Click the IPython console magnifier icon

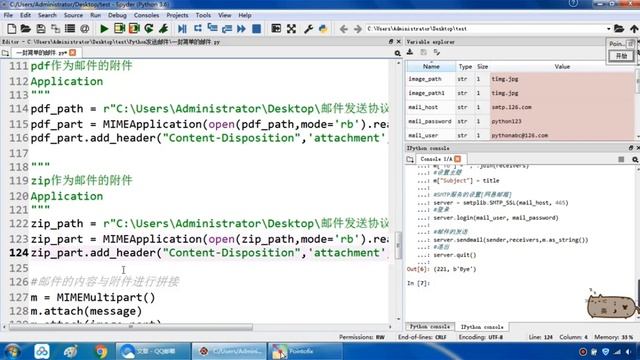coord(635,160)
